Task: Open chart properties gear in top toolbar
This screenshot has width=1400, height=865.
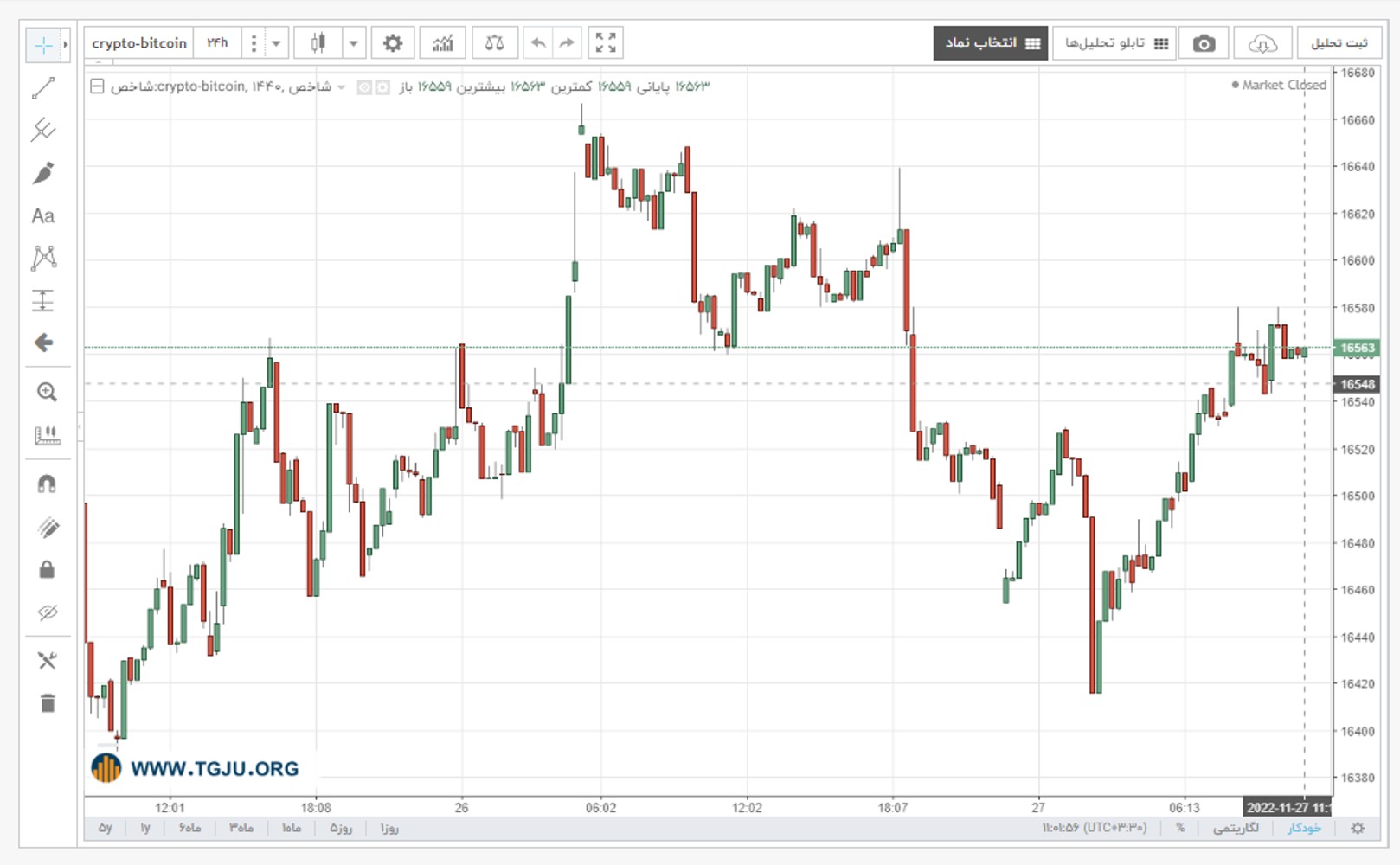Action: pos(393,43)
